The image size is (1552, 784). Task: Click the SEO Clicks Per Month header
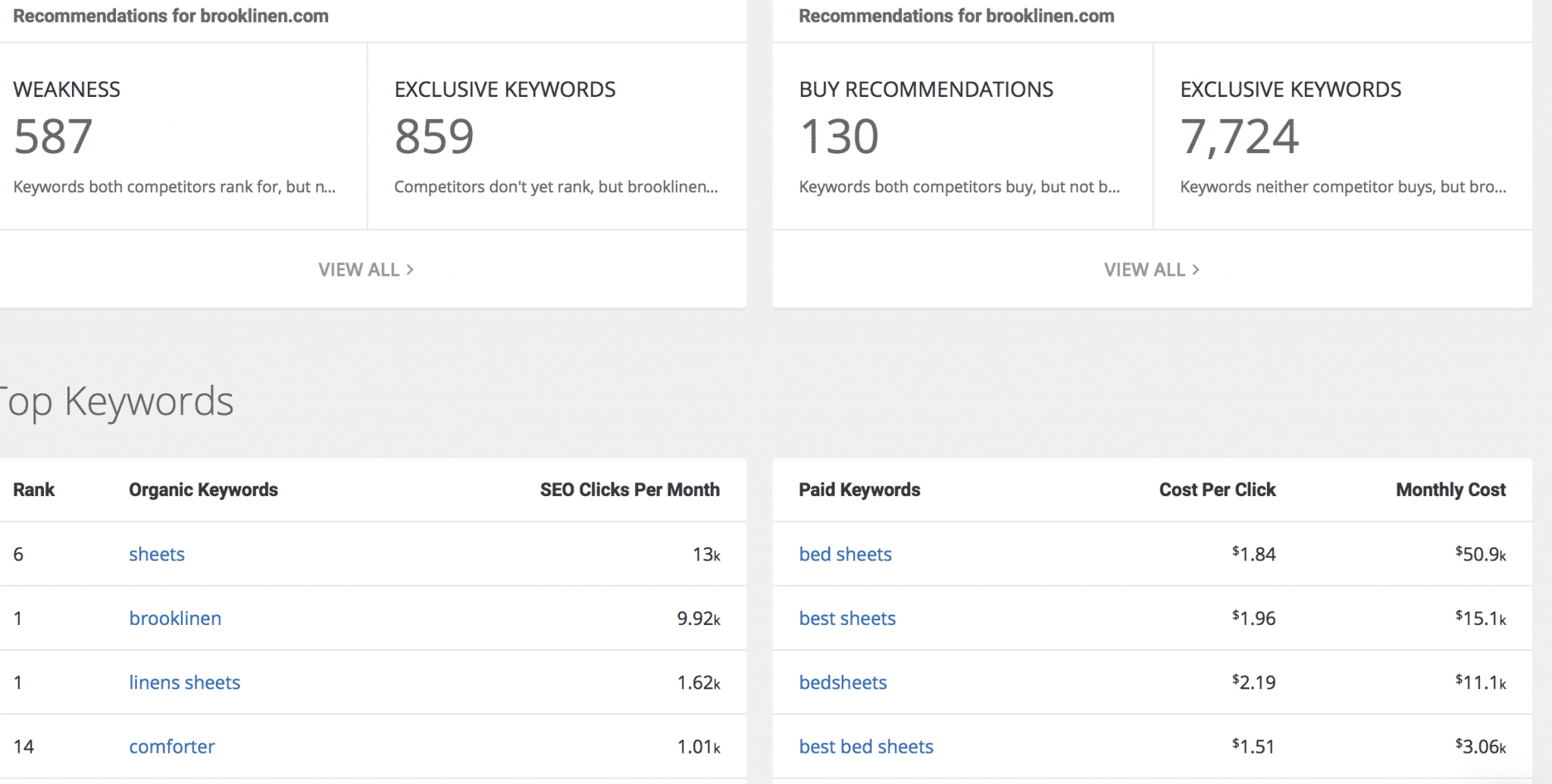[x=630, y=489]
